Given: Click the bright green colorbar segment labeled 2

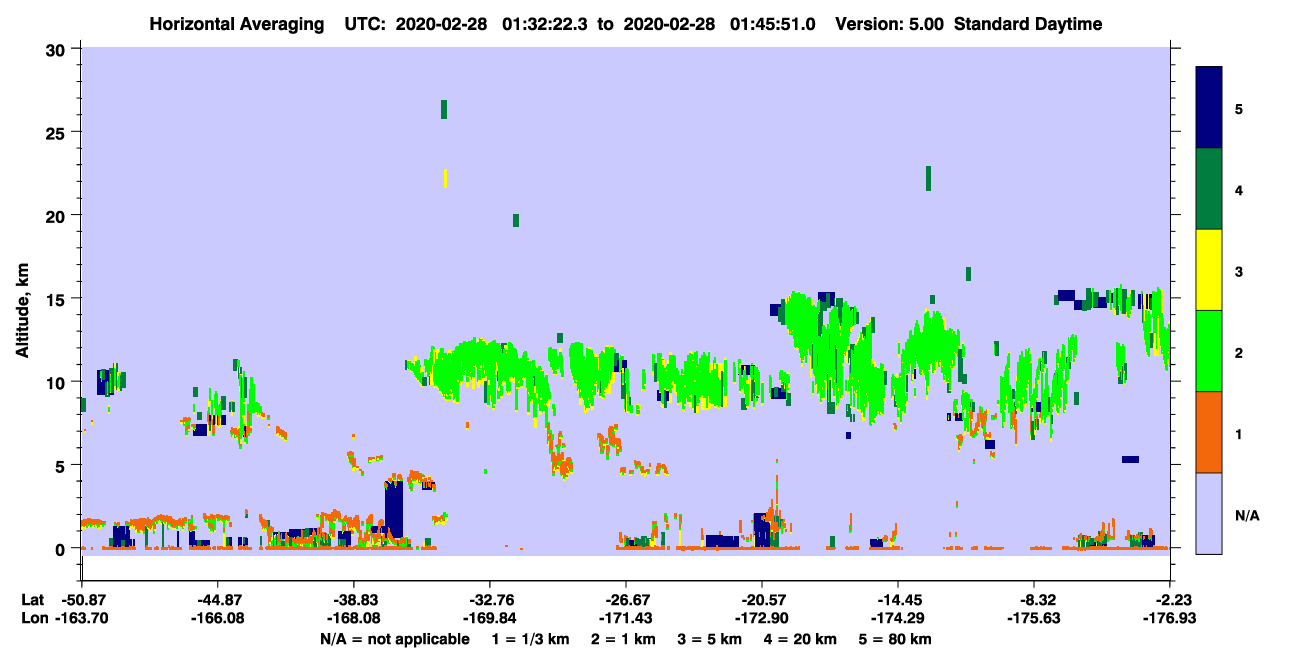Looking at the screenshot, I should [x=1210, y=351].
